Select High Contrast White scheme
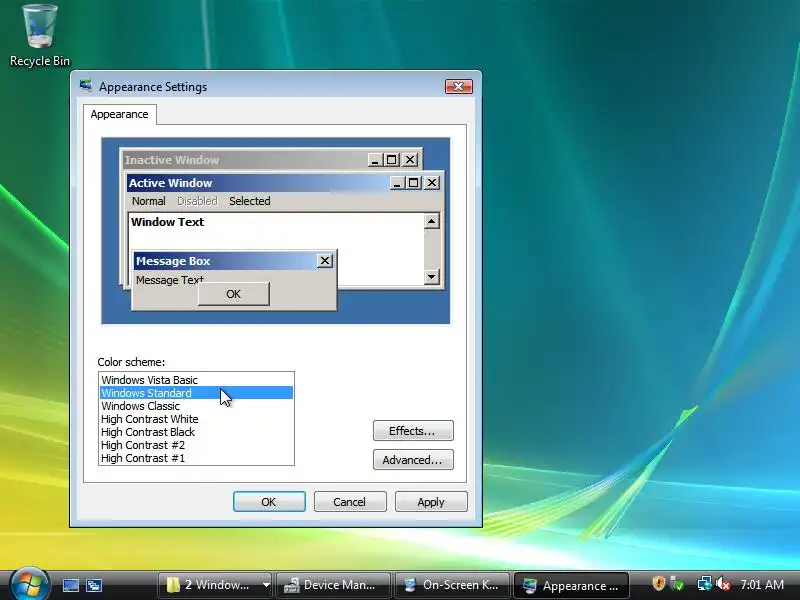Image resolution: width=800 pixels, height=600 pixels. pyautogui.click(x=196, y=419)
